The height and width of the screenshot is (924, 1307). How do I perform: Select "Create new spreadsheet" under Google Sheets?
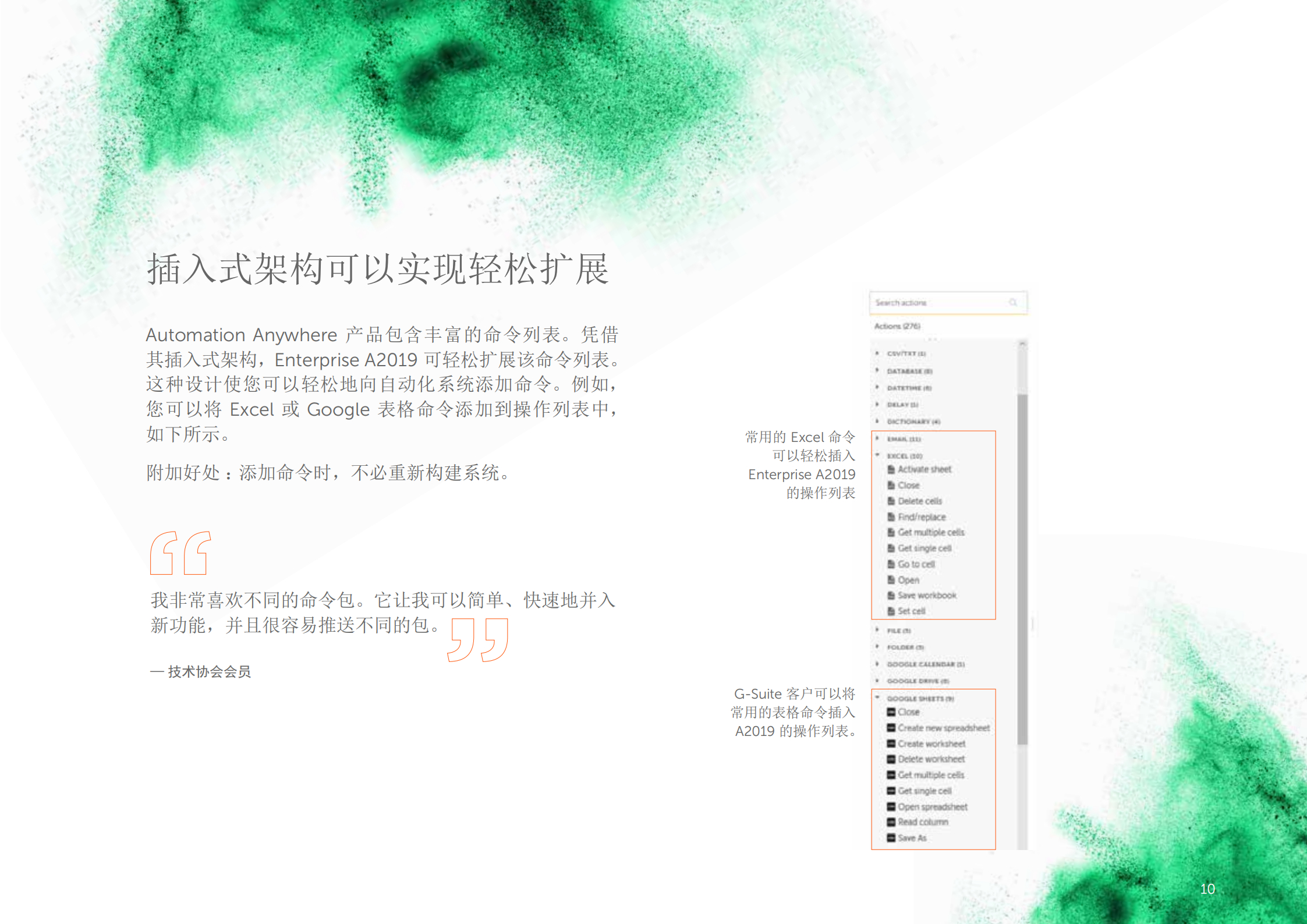(944, 728)
